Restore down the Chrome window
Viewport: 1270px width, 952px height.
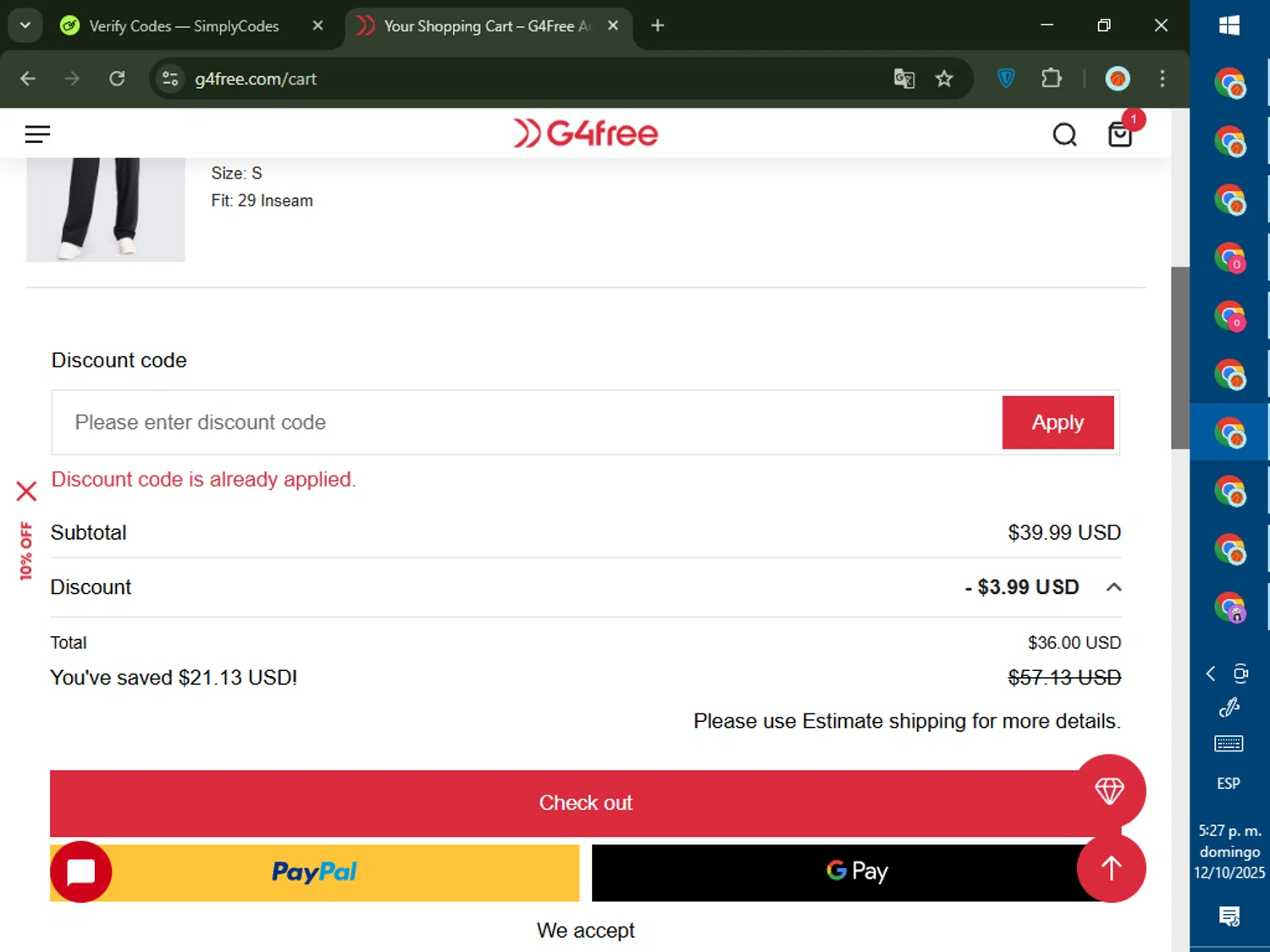(1104, 25)
